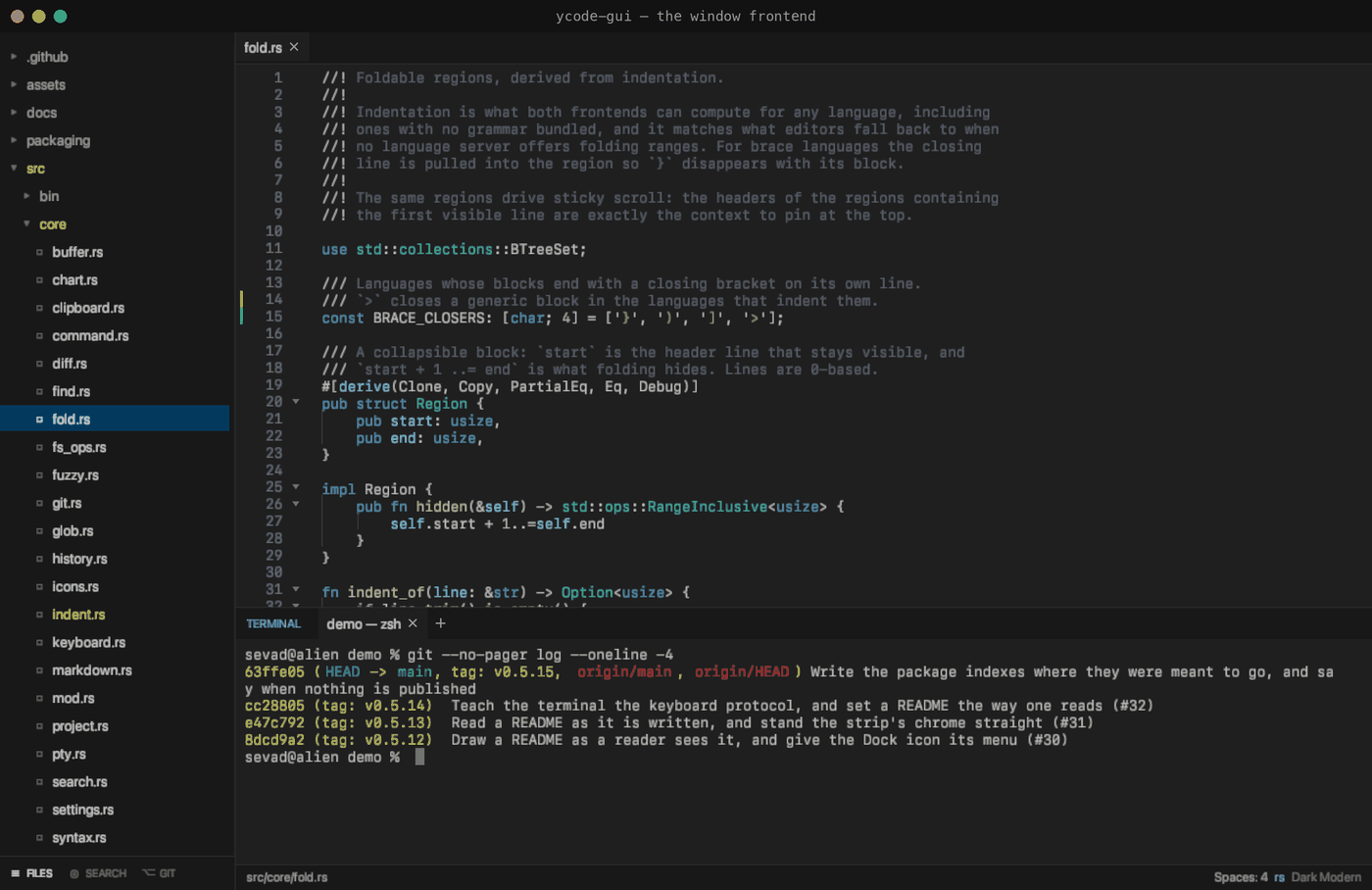Click file icon beside find.rs
The image size is (1372, 890).
(x=40, y=392)
